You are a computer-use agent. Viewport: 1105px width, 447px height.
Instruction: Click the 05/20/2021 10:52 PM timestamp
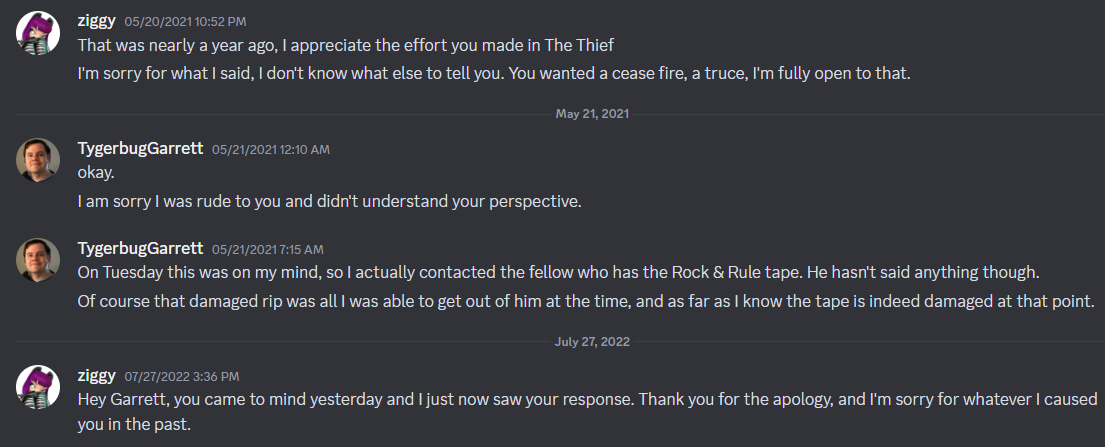click(x=185, y=22)
